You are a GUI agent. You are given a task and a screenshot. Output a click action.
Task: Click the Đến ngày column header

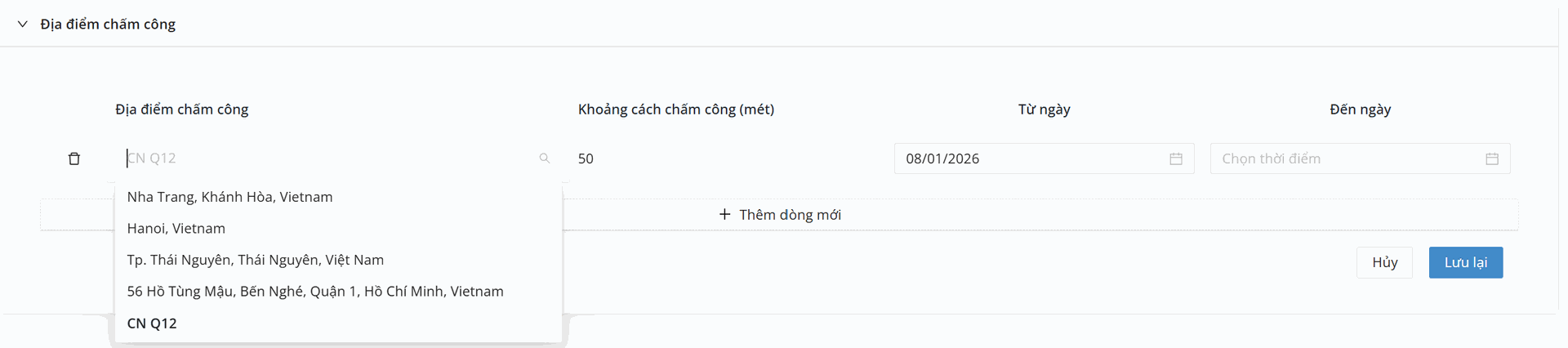click(1360, 109)
